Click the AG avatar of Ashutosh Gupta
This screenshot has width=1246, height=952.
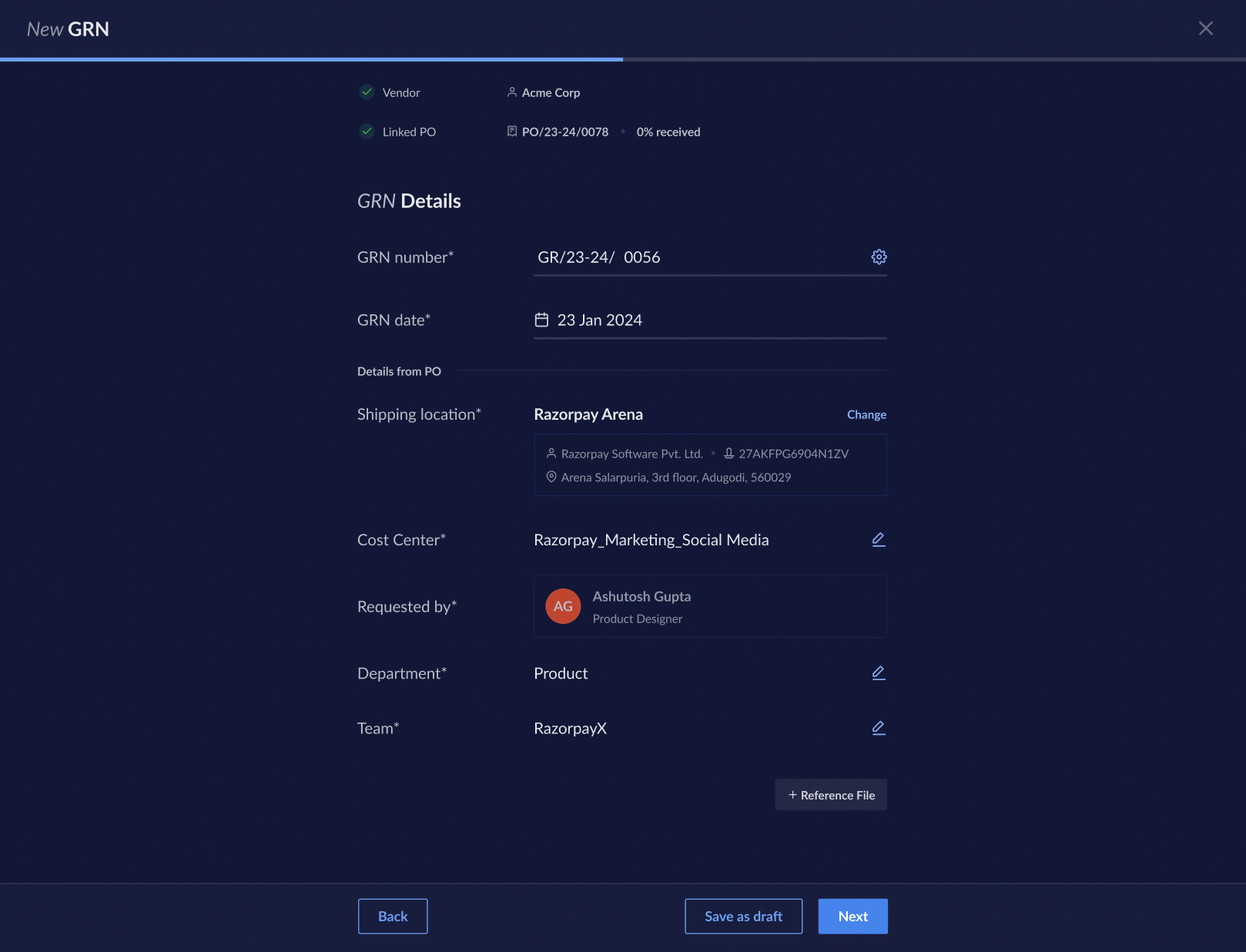pyautogui.click(x=563, y=606)
